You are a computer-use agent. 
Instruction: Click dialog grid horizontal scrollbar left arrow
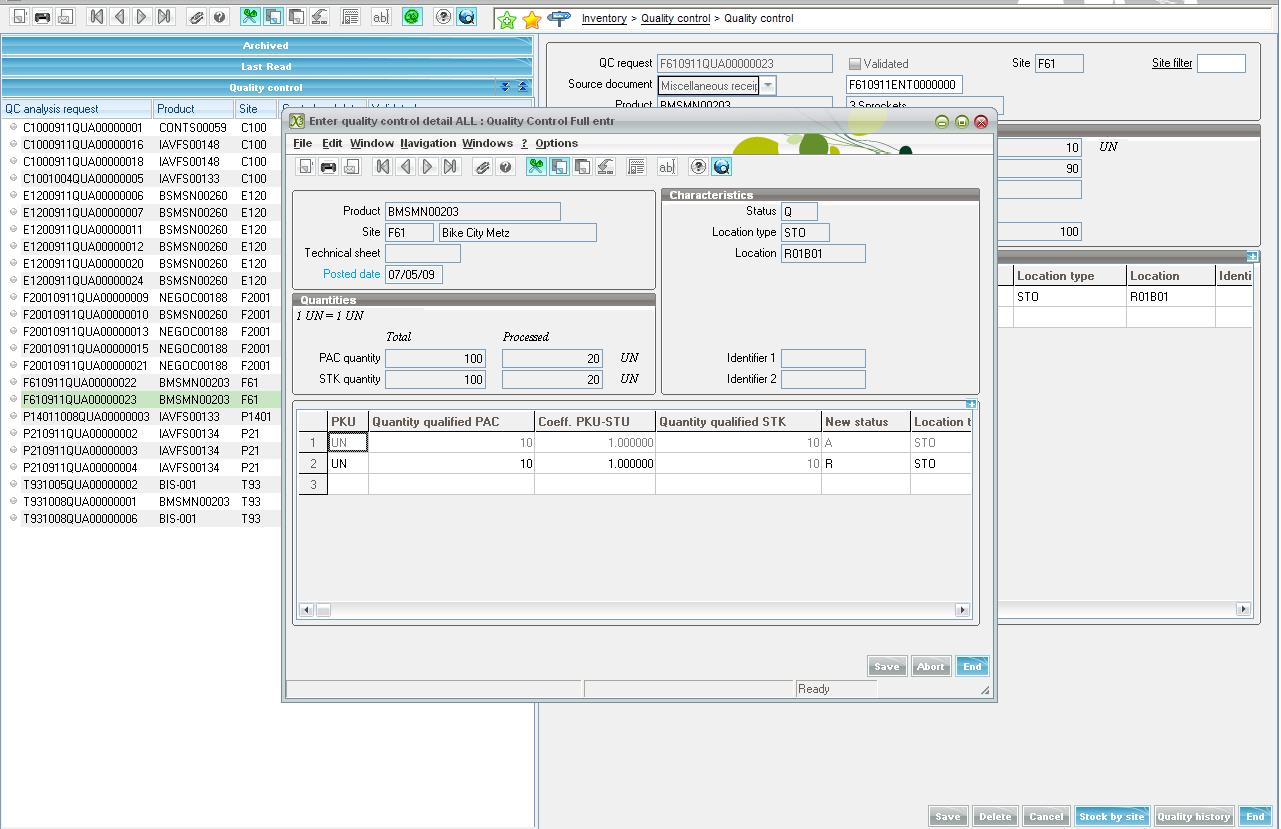click(307, 609)
